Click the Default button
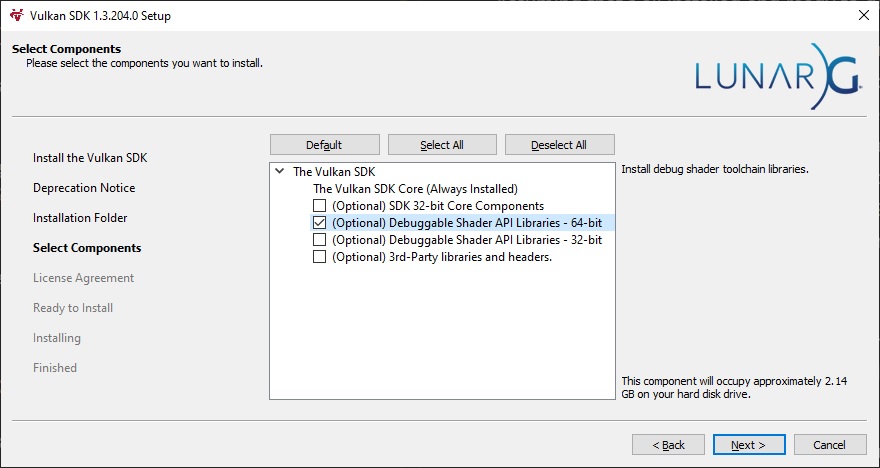 (324, 145)
